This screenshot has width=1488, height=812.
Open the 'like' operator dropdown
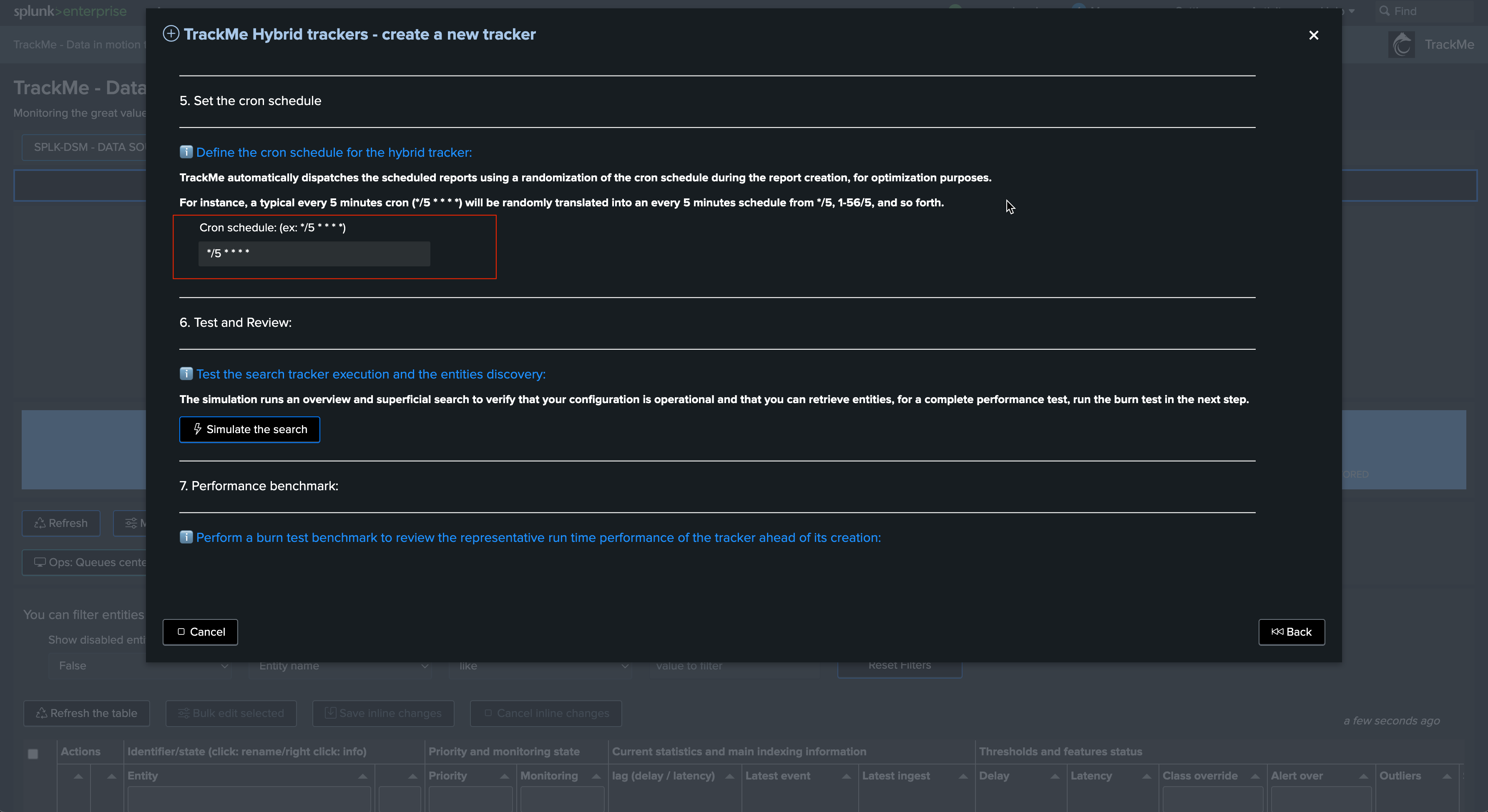coord(540,666)
